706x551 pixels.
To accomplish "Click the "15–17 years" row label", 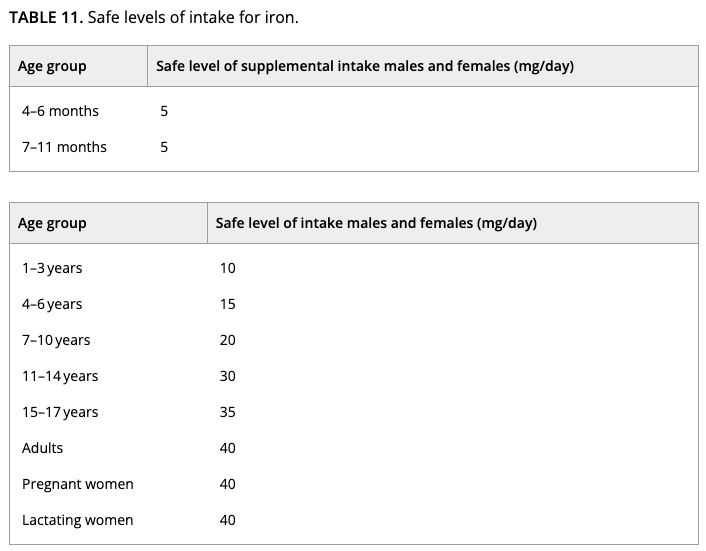I will tap(60, 412).
